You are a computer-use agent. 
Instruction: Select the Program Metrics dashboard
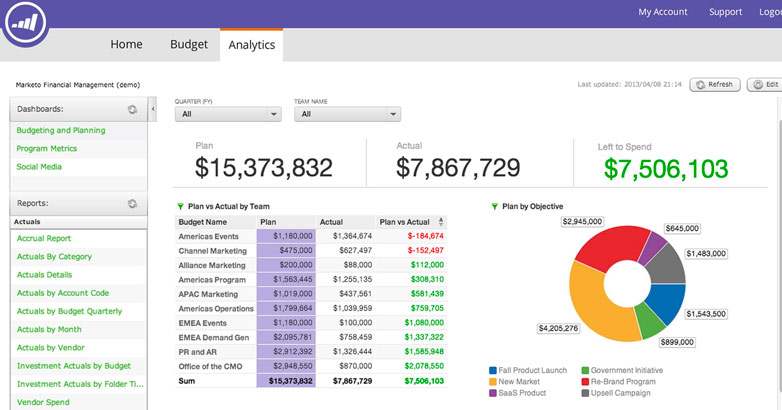47,149
